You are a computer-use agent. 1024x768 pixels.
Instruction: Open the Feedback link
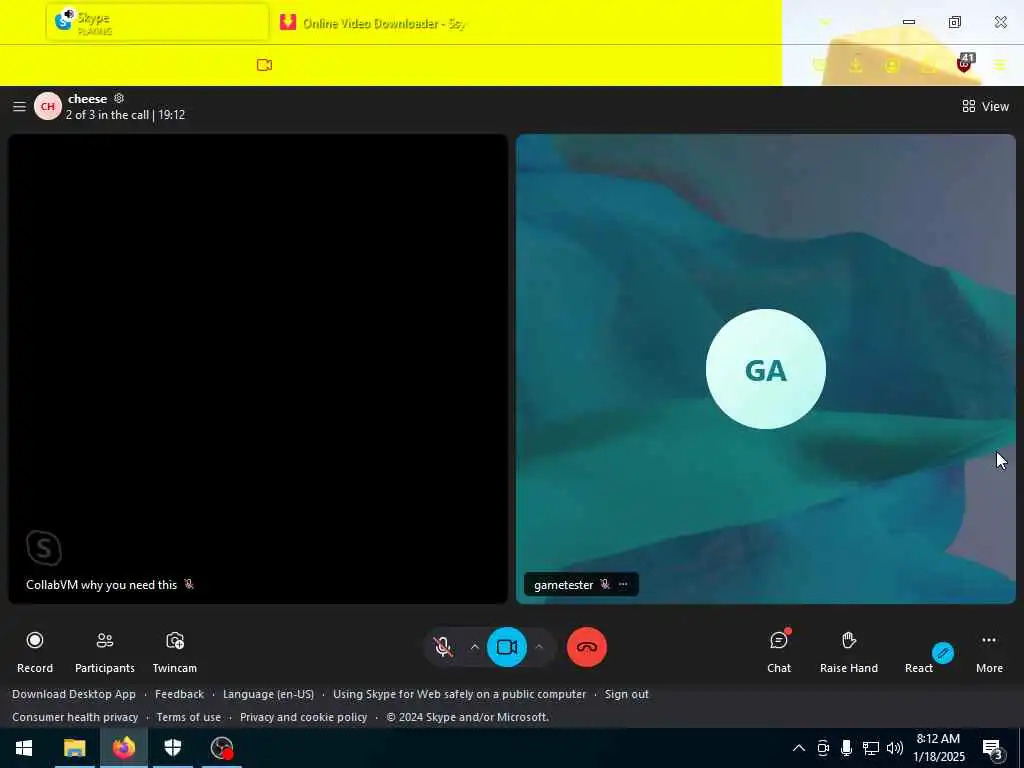[x=179, y=694]
